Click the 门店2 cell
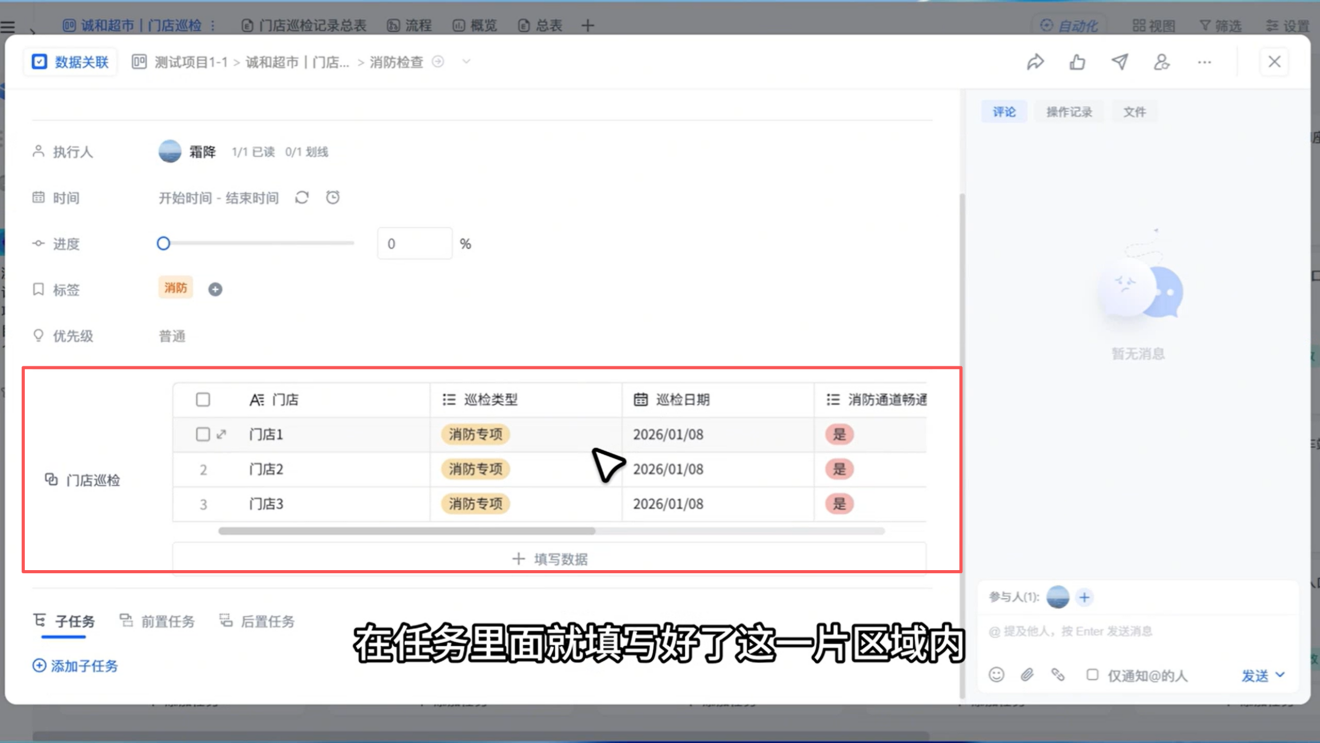1320x743 pixels. click(266, 469)
